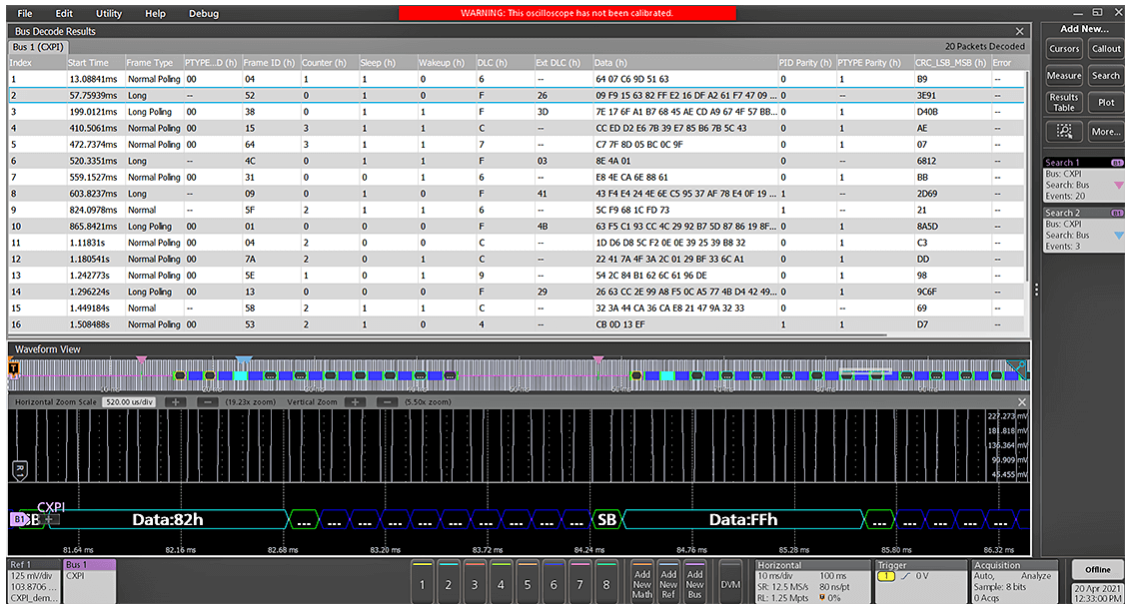Open the Utility menu

click(109, 13)
